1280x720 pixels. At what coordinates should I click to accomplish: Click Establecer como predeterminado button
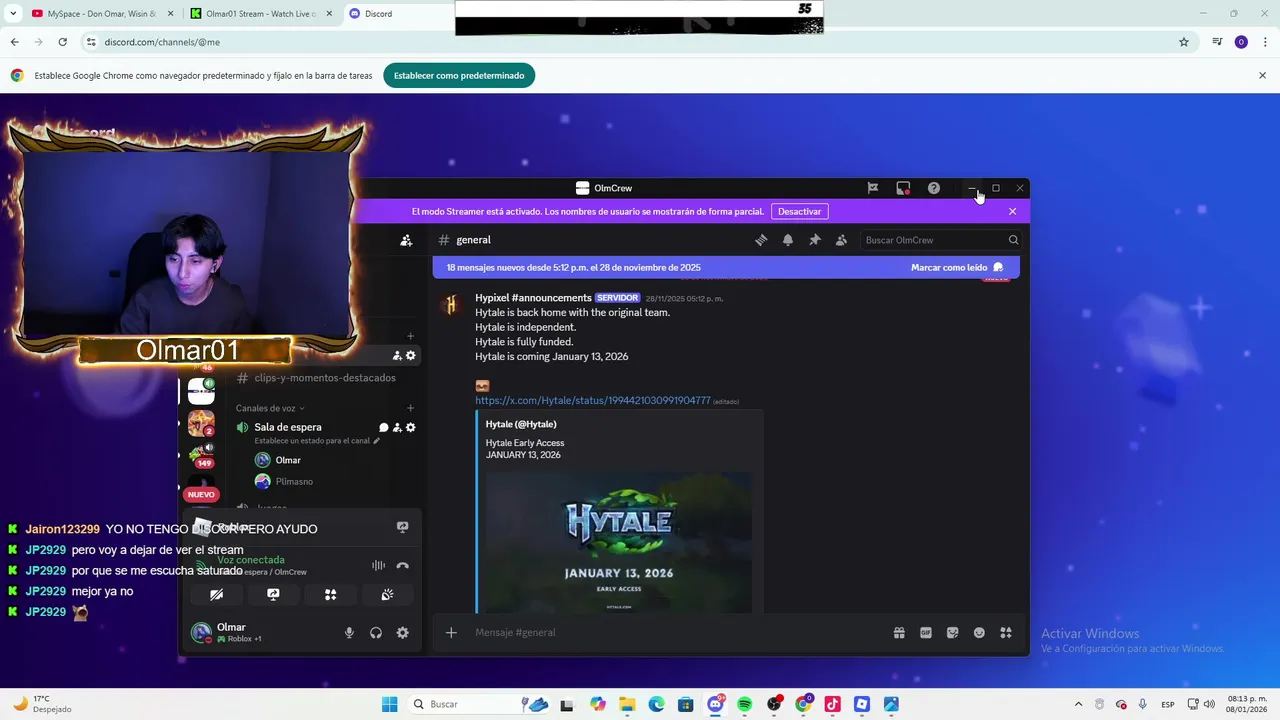coord(459,75)
